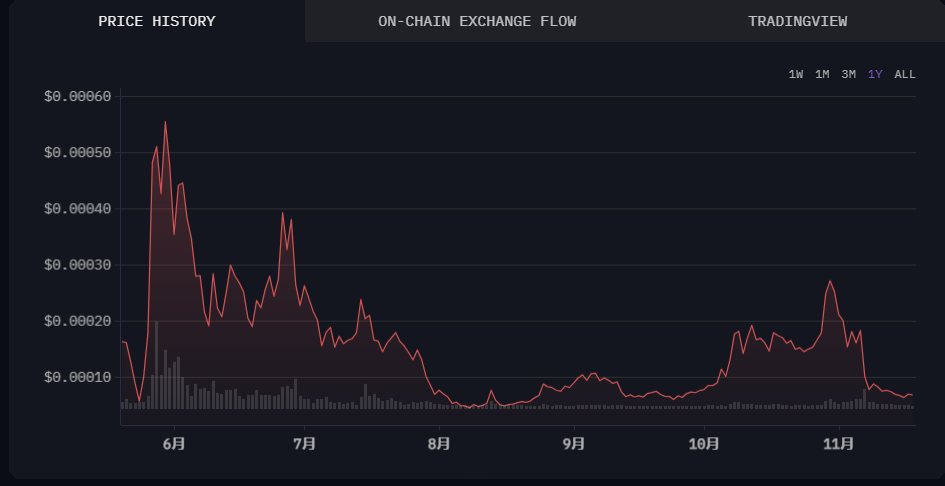
Task: Click the $0.00060 y-axis label
Action: point(76,96)
